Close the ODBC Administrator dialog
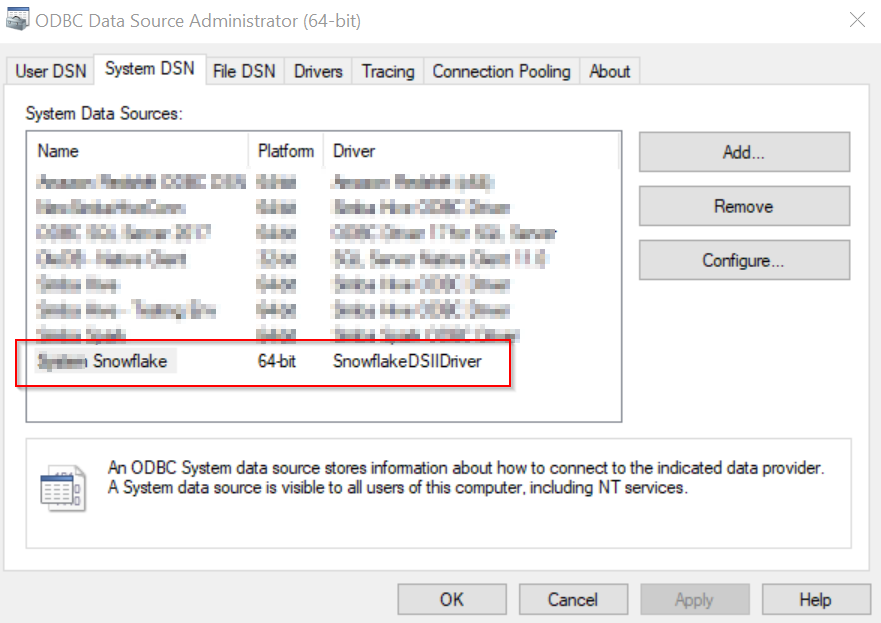This screenshot has width=881, height=623. [x=857, y=19]
